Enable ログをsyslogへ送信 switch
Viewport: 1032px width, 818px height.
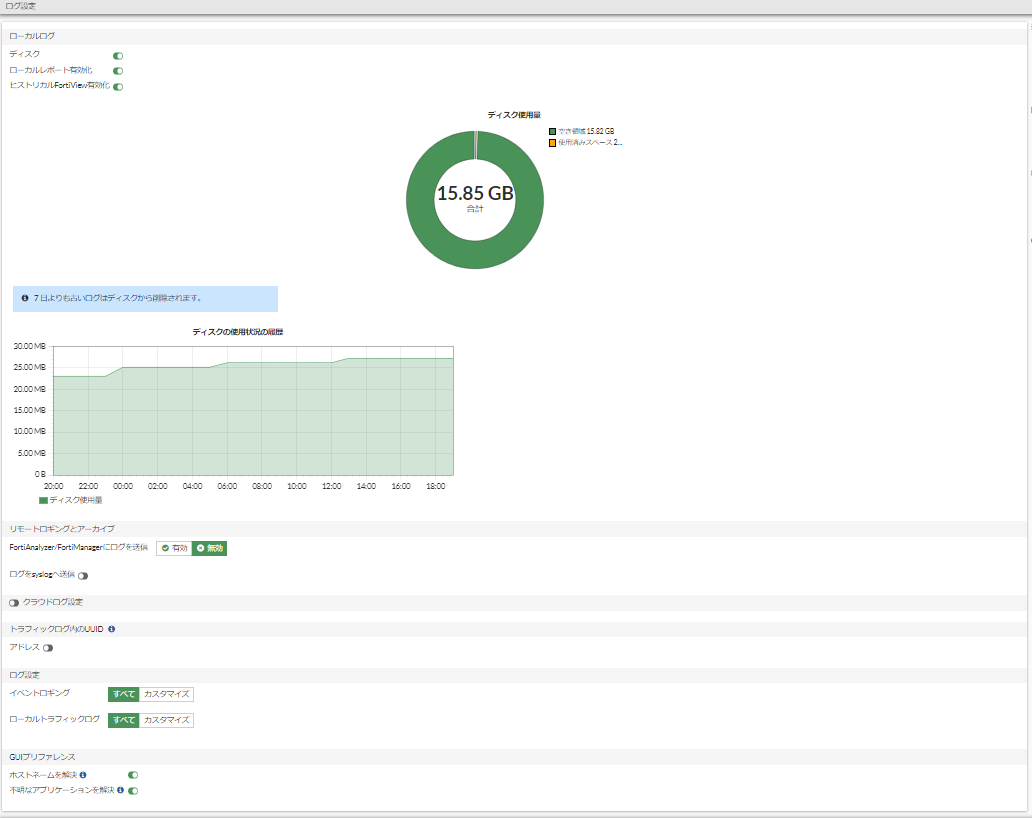coord(83,576)
